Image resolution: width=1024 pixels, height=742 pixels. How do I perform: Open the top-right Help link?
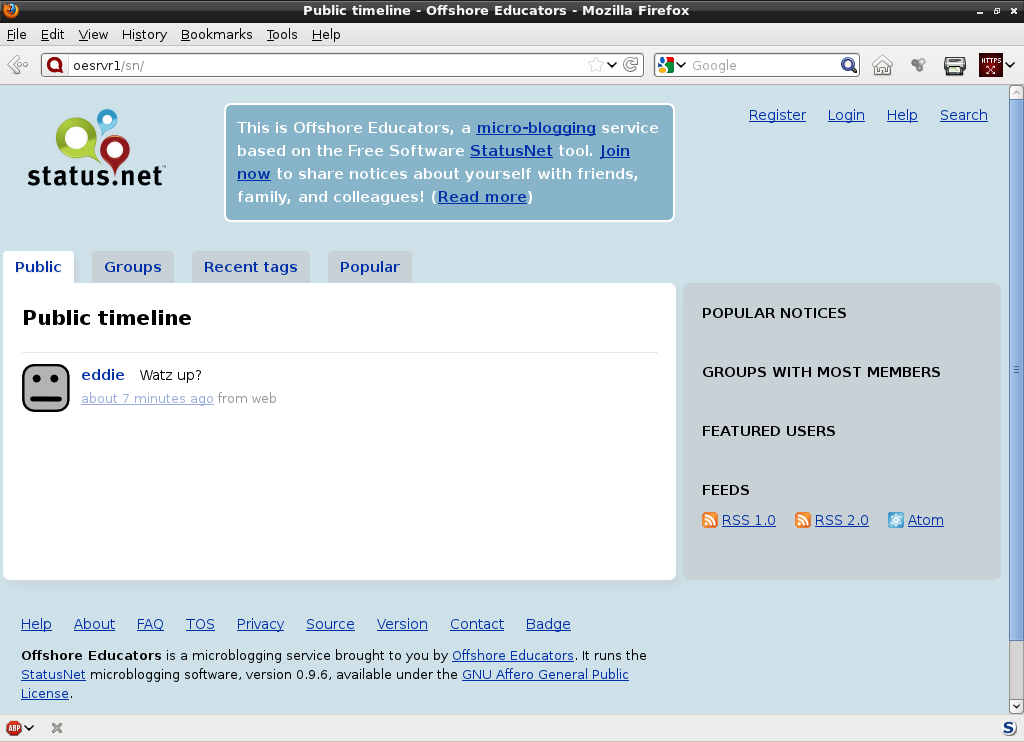pos(902,115)
